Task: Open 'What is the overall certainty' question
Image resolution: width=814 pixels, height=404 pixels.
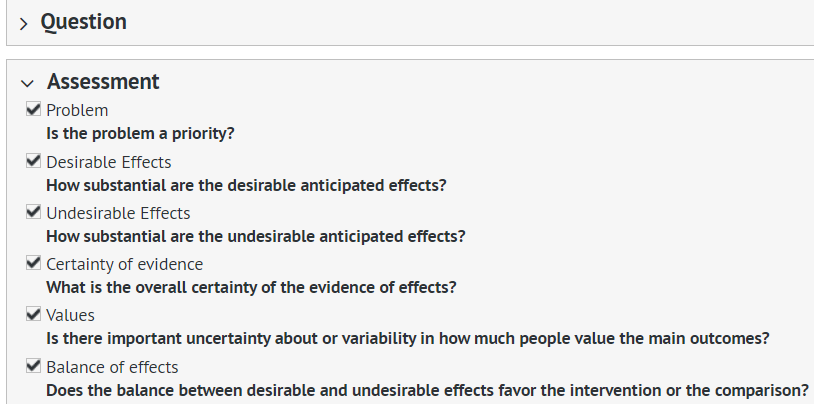Action: coord(251,287)
